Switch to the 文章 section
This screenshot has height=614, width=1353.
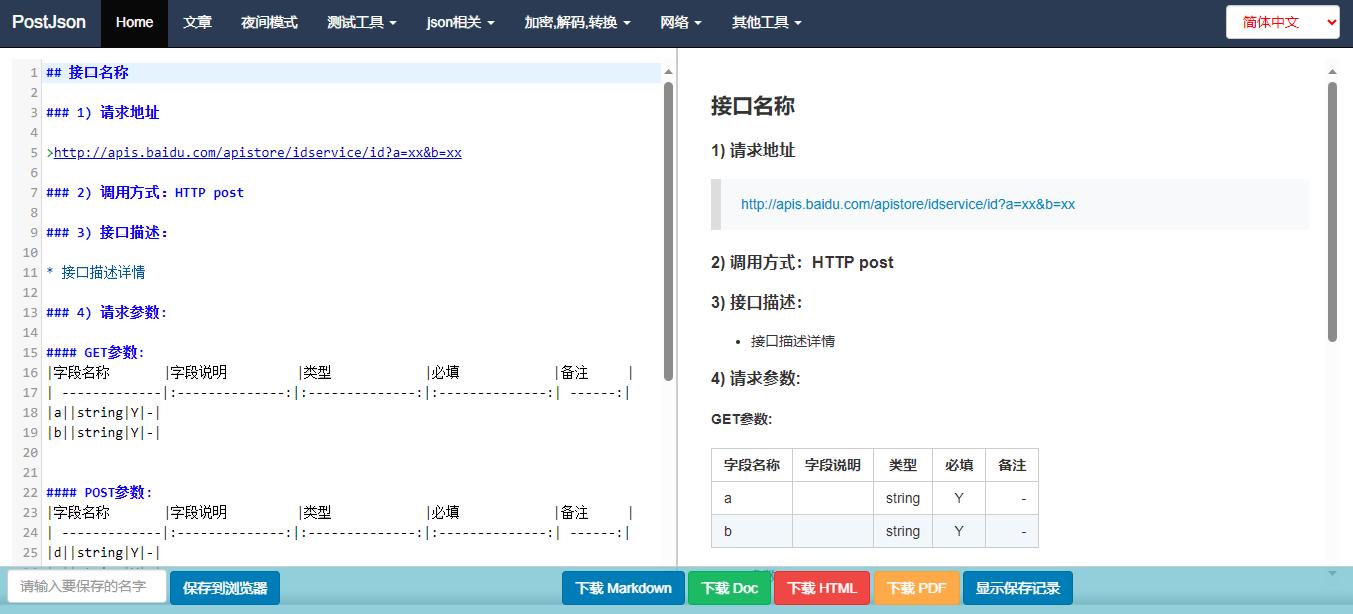pos(197,21)
